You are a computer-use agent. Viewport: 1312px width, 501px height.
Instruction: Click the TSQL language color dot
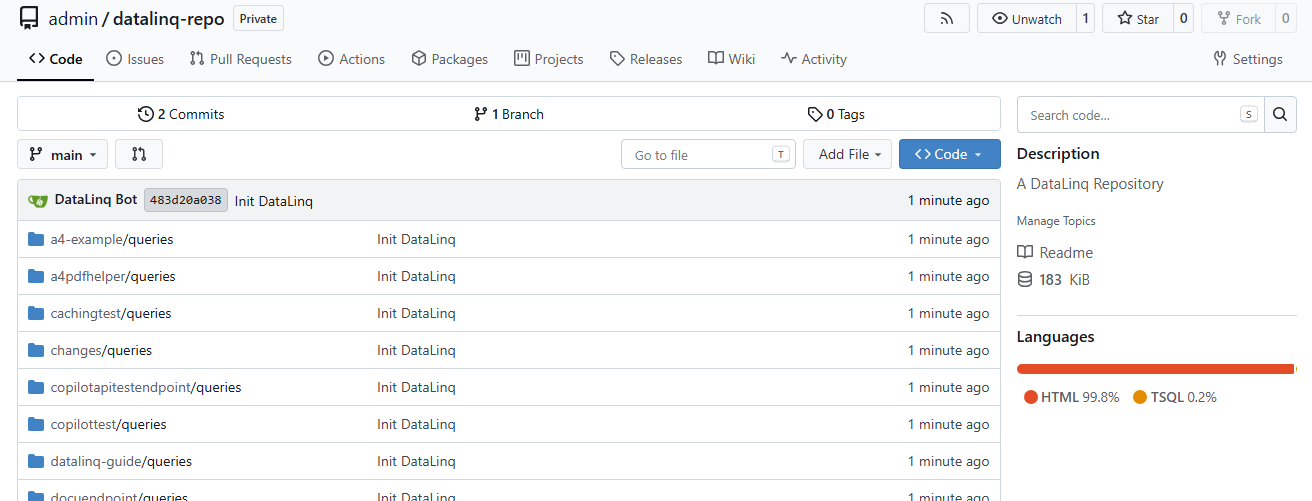[x=1140, y=397]
